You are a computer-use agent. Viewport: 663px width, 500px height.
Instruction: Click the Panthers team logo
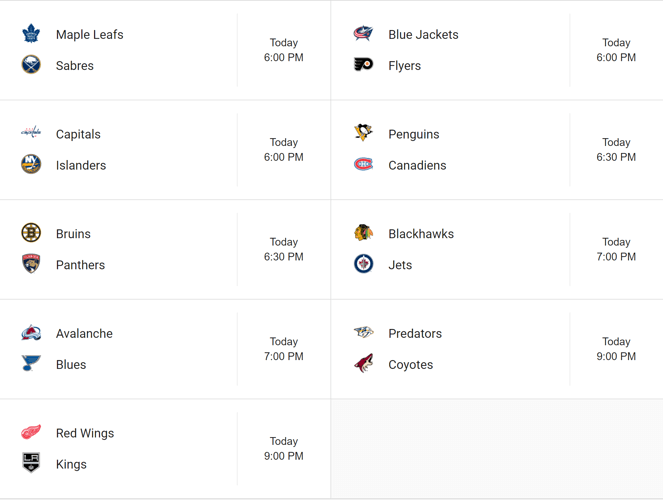pos(31,264)
